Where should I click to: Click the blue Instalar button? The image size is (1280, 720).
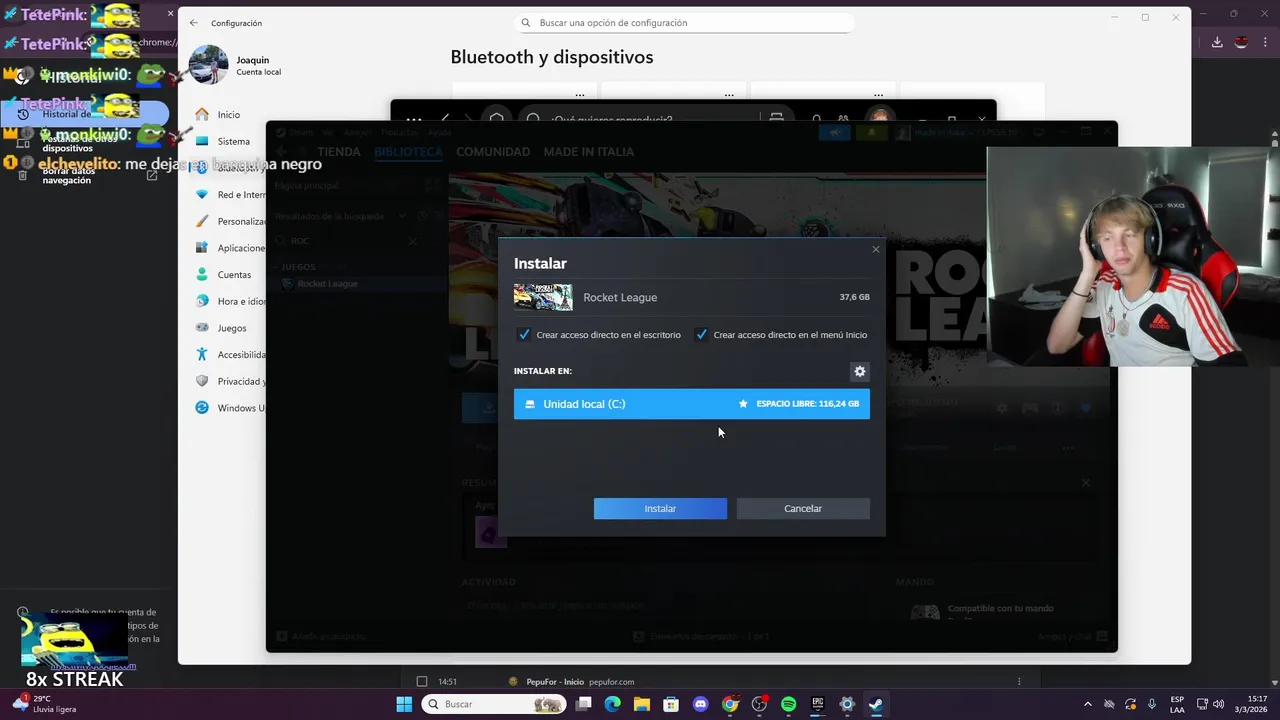[660, 508]
